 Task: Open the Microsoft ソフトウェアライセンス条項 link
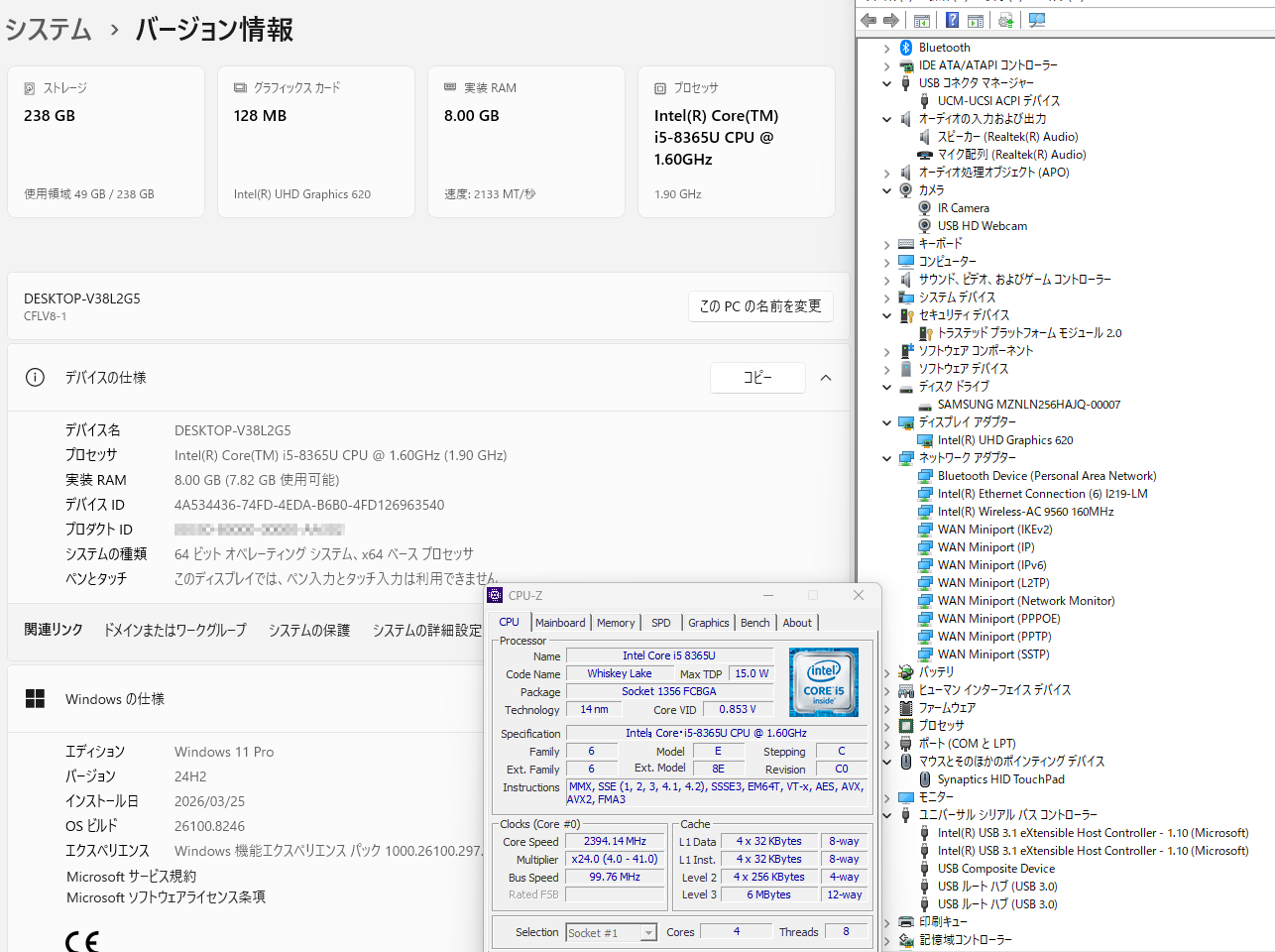(x=166, y=897)
